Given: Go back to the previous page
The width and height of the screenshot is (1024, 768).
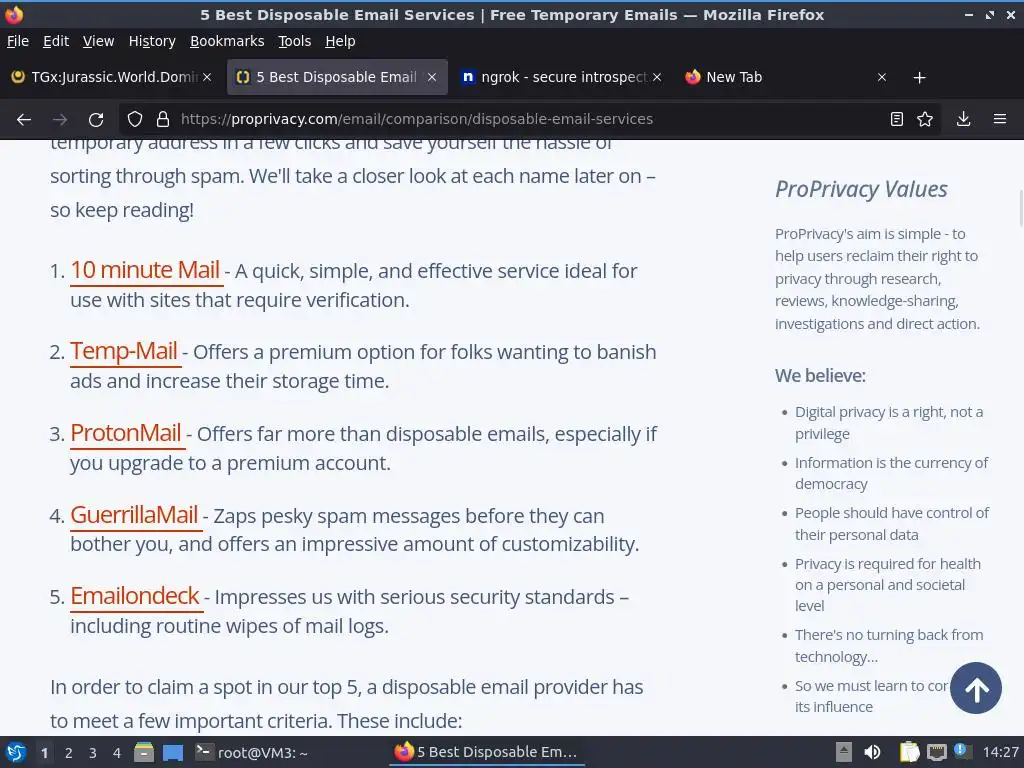Looking at the screenshot, I should click(24, 120).
